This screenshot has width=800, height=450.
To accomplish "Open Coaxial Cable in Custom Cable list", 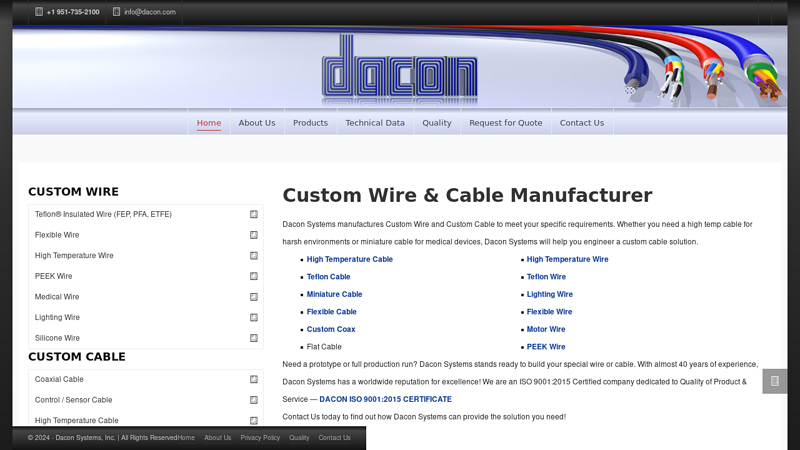I will 59,379.
